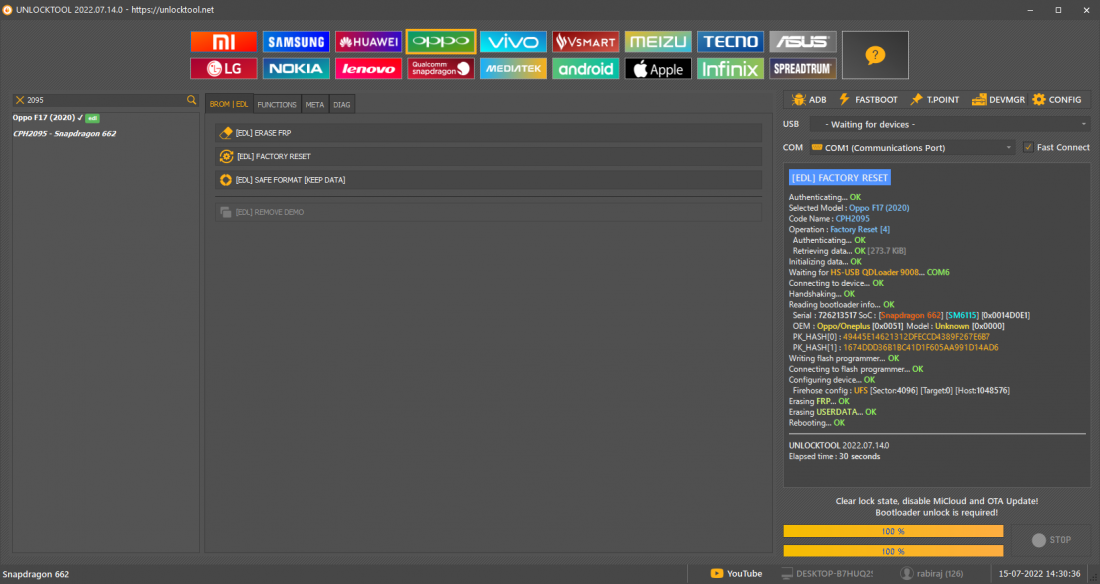Open the Vivo brand section
The height and width of the screenshot is (584, 1100).
[x=513, y=41]
